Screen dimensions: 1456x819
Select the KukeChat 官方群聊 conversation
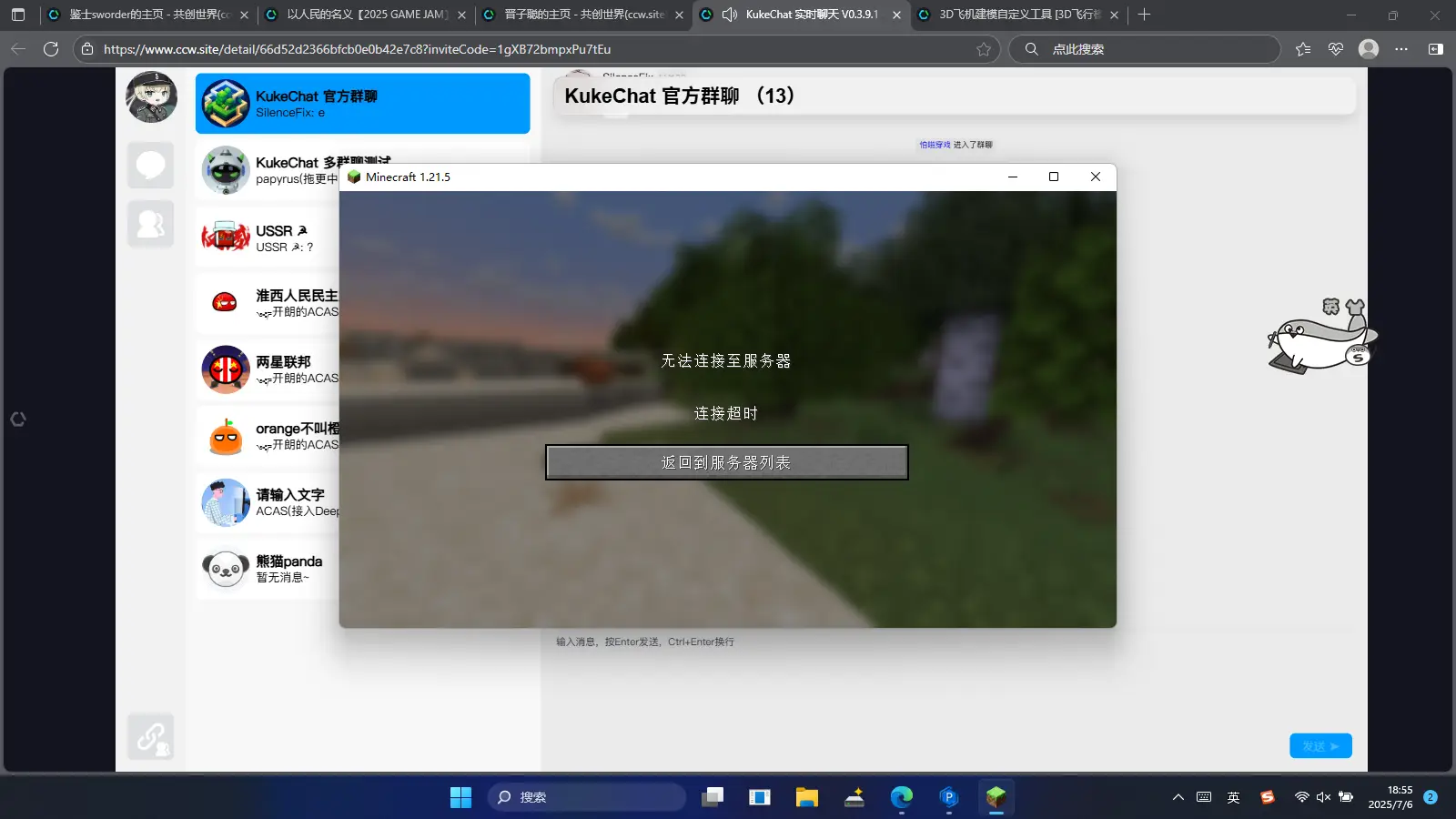362,104
